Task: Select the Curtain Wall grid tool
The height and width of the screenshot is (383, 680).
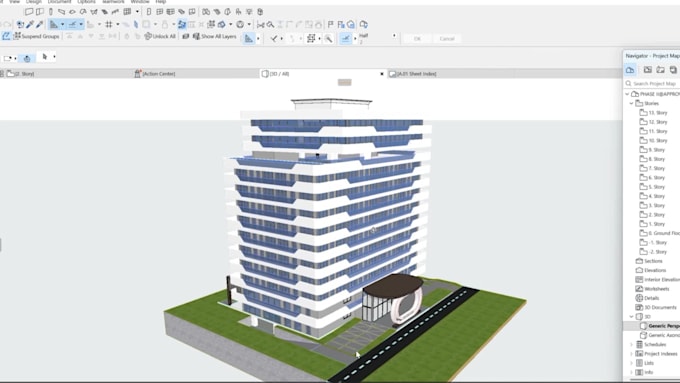Action: pyautogui.click(x=128, y=12)
